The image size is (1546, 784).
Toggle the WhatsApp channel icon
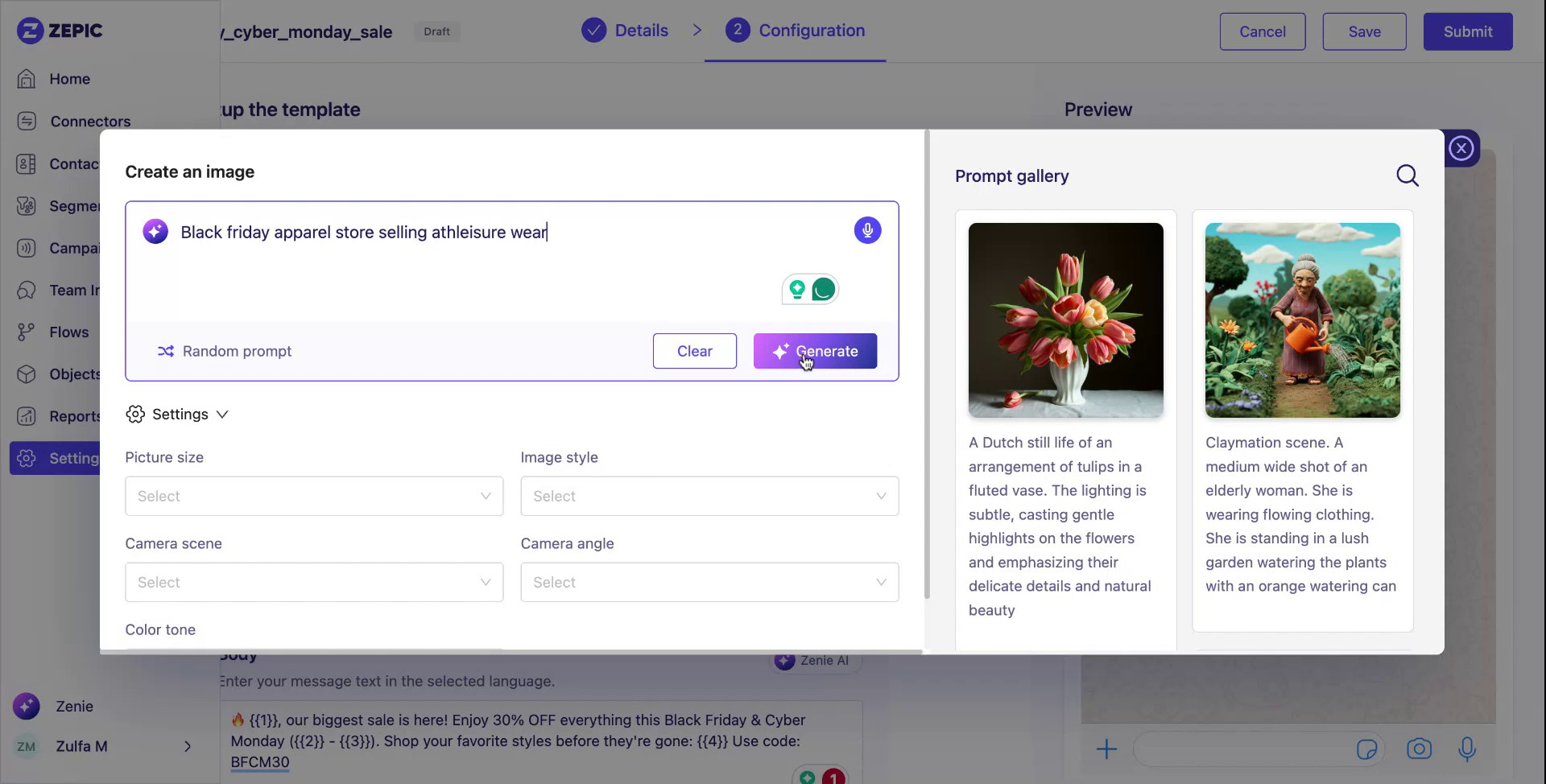point(824,288)
